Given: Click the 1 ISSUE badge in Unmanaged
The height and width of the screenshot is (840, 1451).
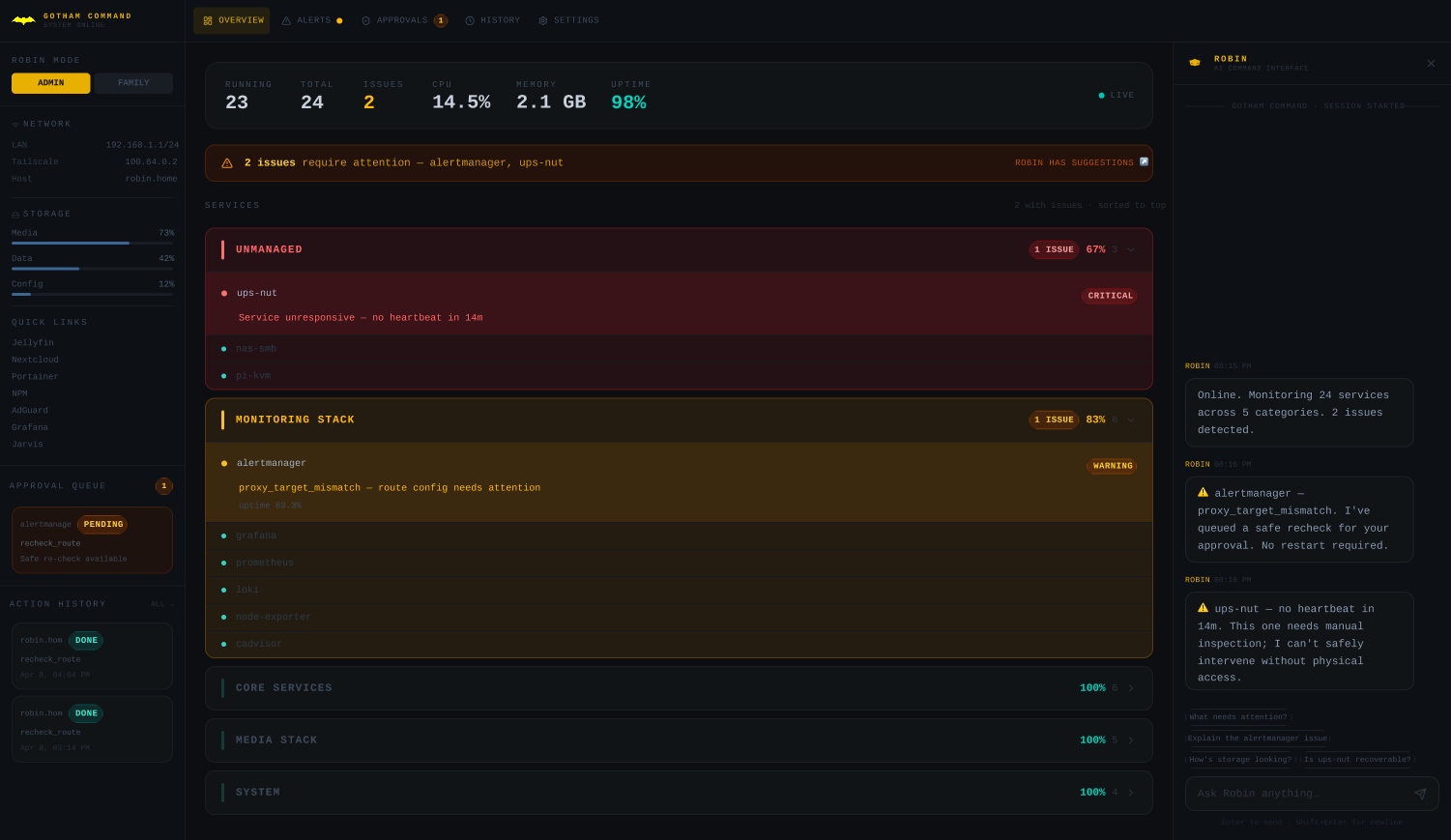Looking at the screenshot, I should [1054, 249].
